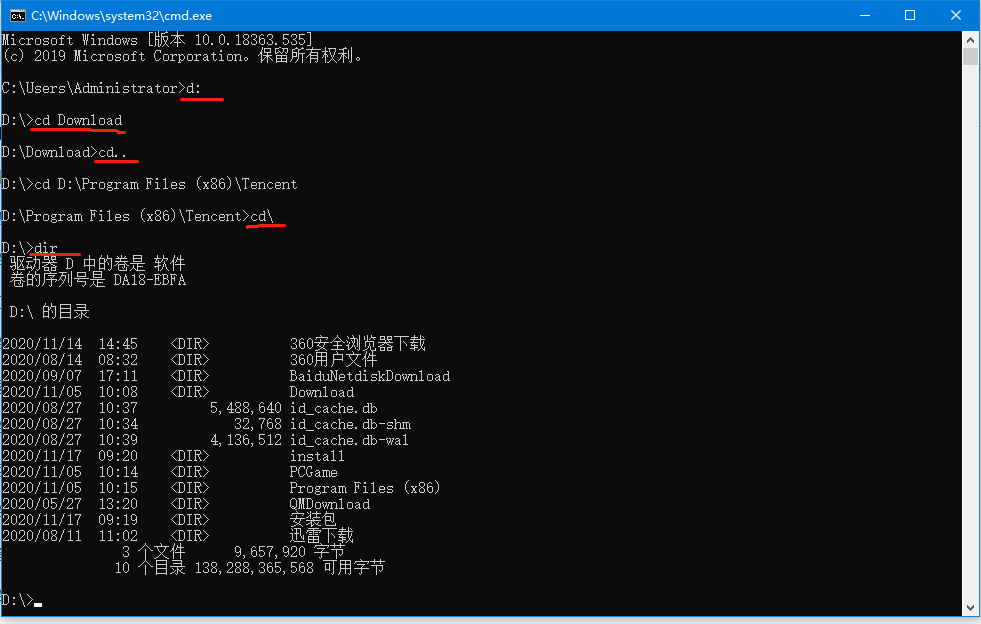
Task: Click the 2019 Microsoft Corporation copyright line
Action: click(182, 56)
